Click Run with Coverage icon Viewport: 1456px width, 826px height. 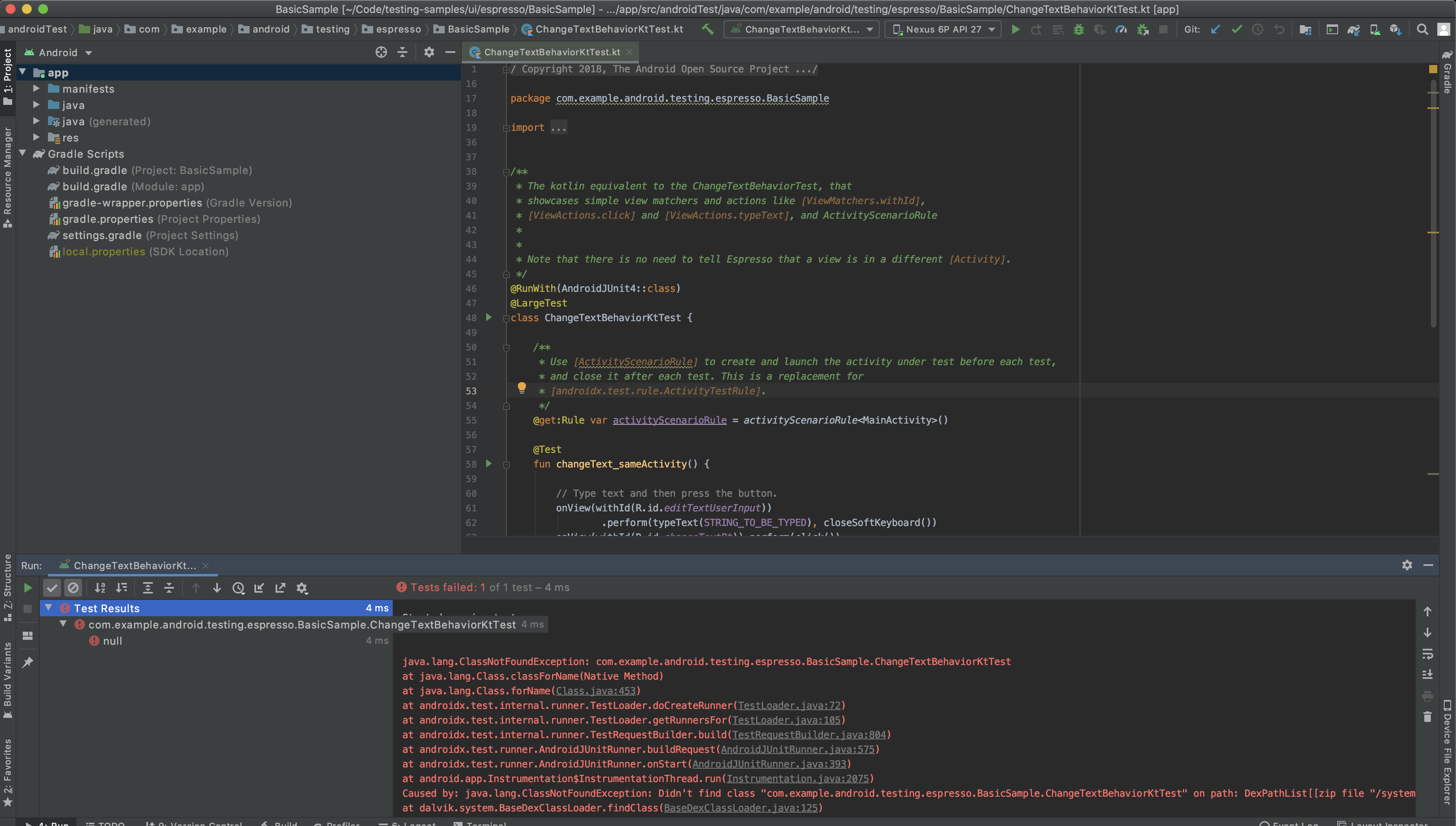pyautogui.click(x=1100, y=30)
